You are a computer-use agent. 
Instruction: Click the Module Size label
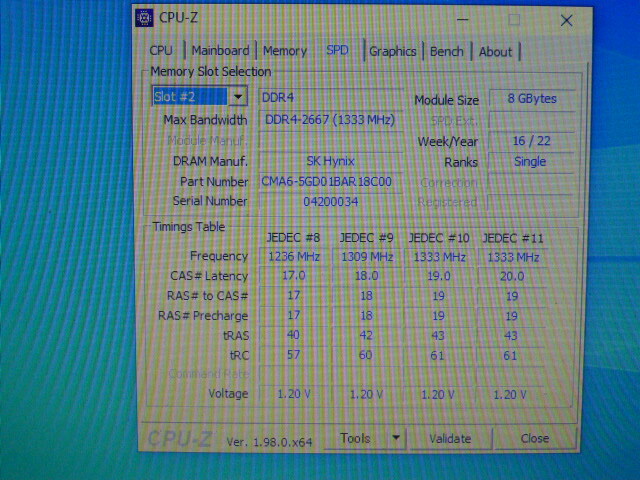[447, 100]
